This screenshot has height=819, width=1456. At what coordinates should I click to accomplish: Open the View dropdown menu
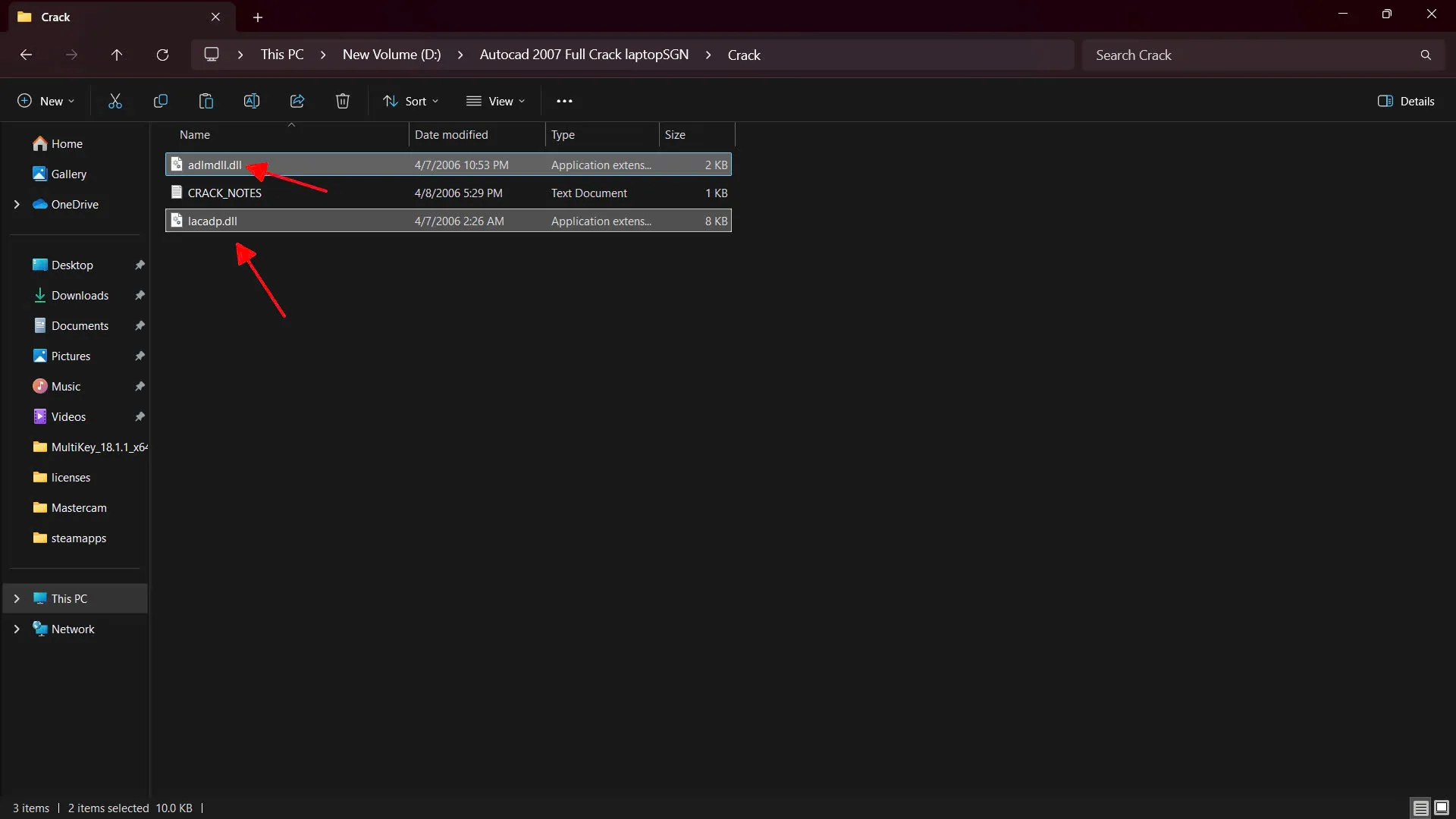tap(496, 101)
